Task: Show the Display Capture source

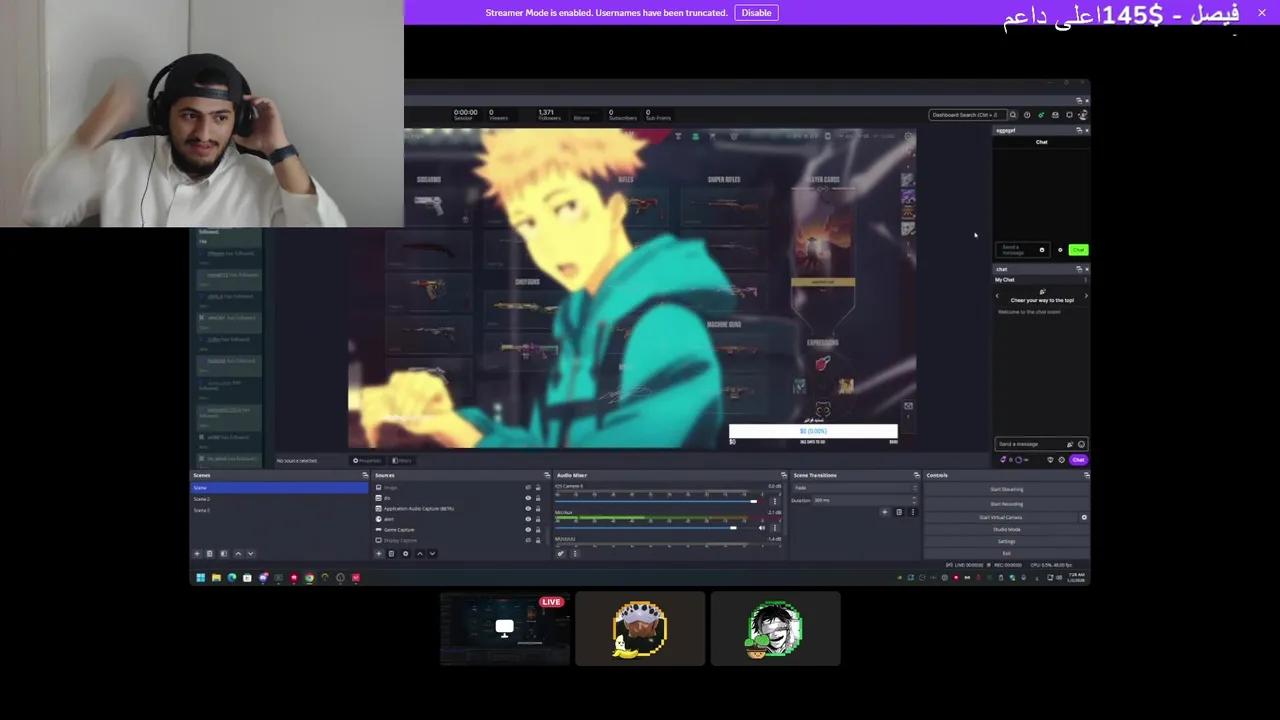Action: point(528,540)
